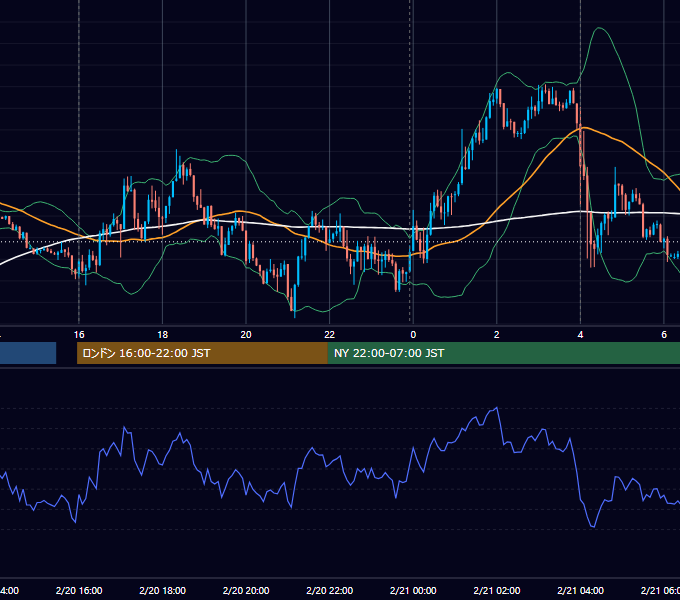Click the hour label 4 on upper axis
The image size is (680, 600).
580,335
